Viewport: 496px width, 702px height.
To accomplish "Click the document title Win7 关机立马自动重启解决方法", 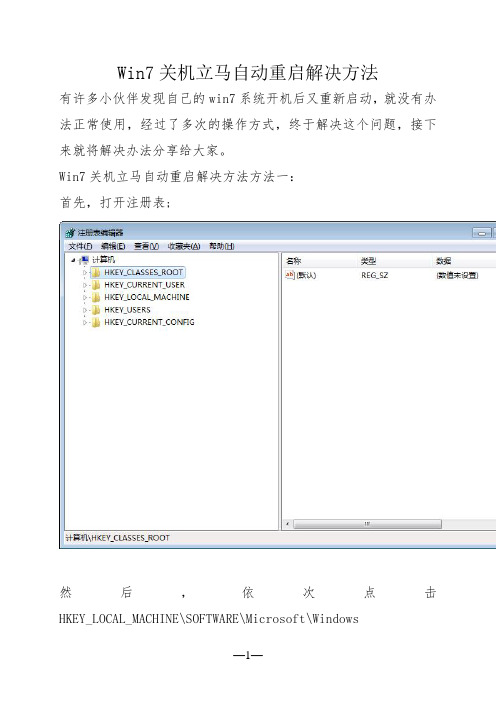I will 248,73.
